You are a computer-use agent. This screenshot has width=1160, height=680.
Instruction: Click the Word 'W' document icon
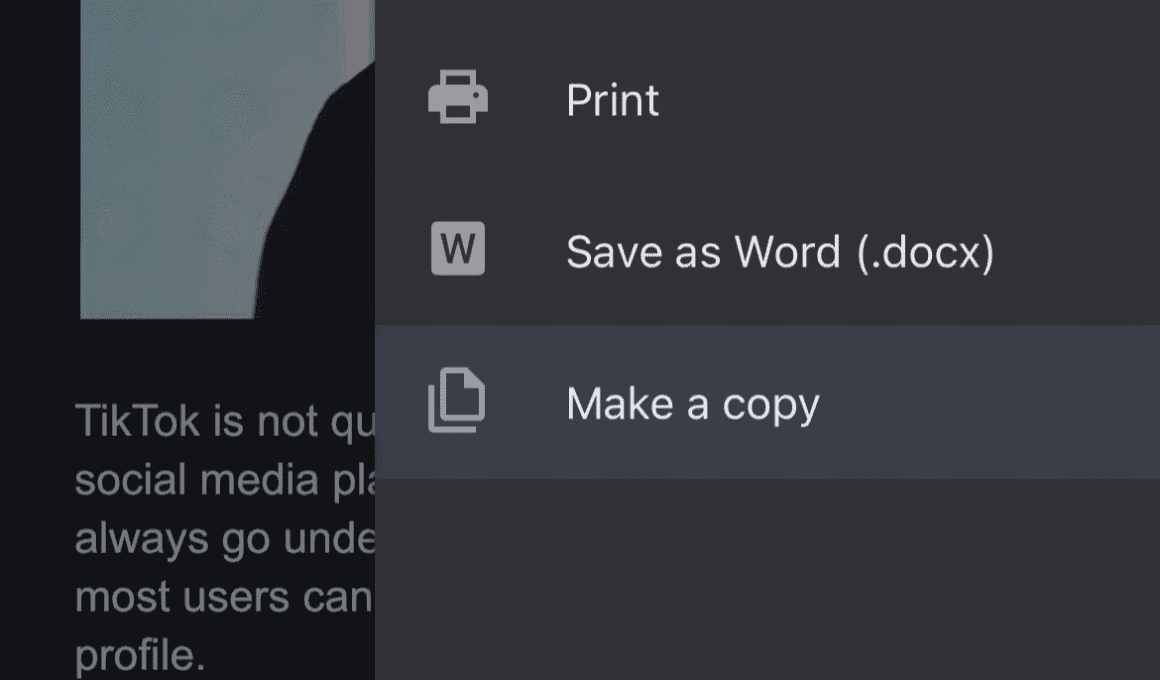tap(458, 249)
